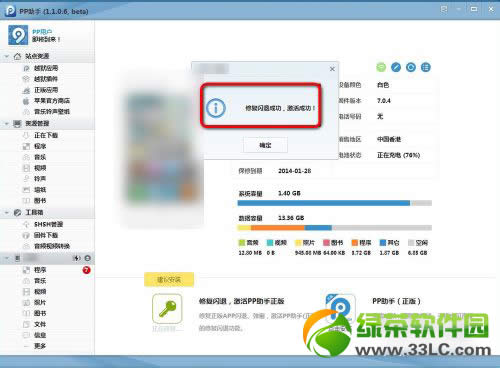500x368 pixels.
Task: Open 音频视频转换 tool
Action: [52, 246]
